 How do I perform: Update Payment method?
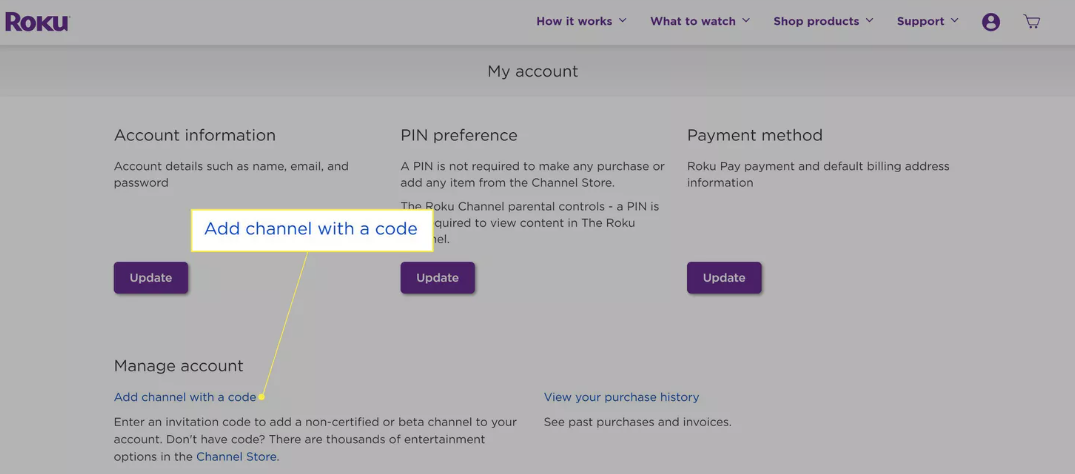pos(724,278)
